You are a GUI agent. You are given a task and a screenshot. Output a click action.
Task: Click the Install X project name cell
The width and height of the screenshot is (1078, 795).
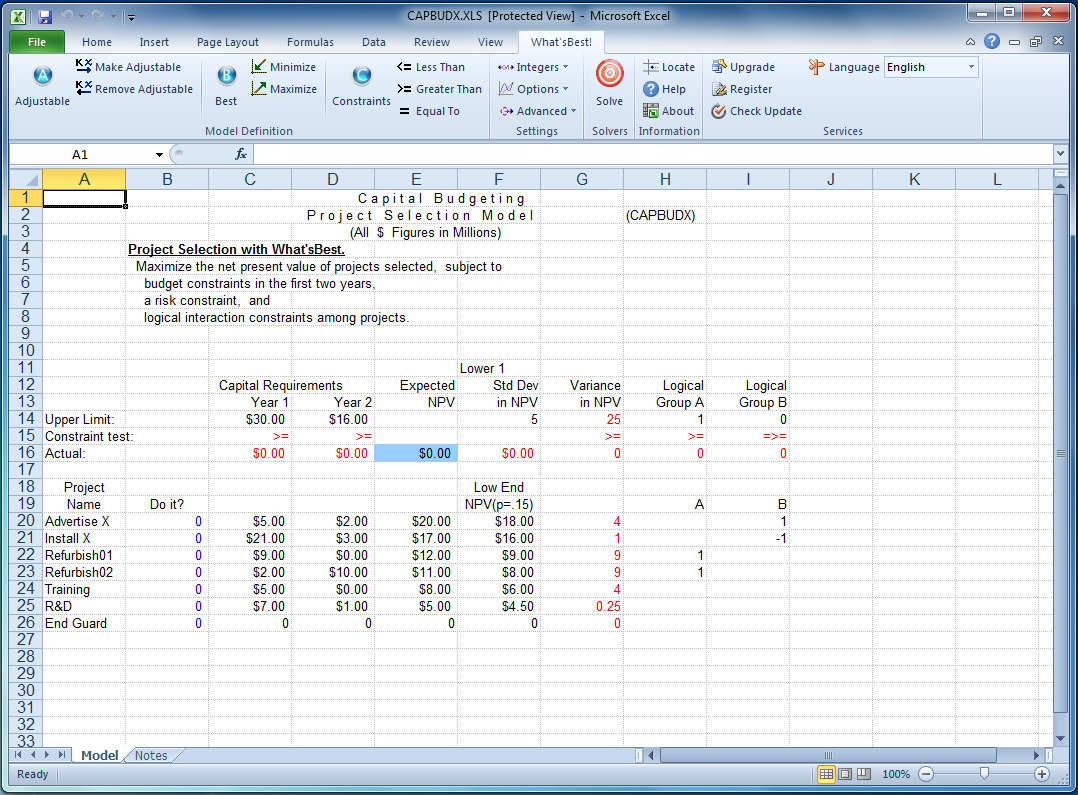click(x=84, y=538)
